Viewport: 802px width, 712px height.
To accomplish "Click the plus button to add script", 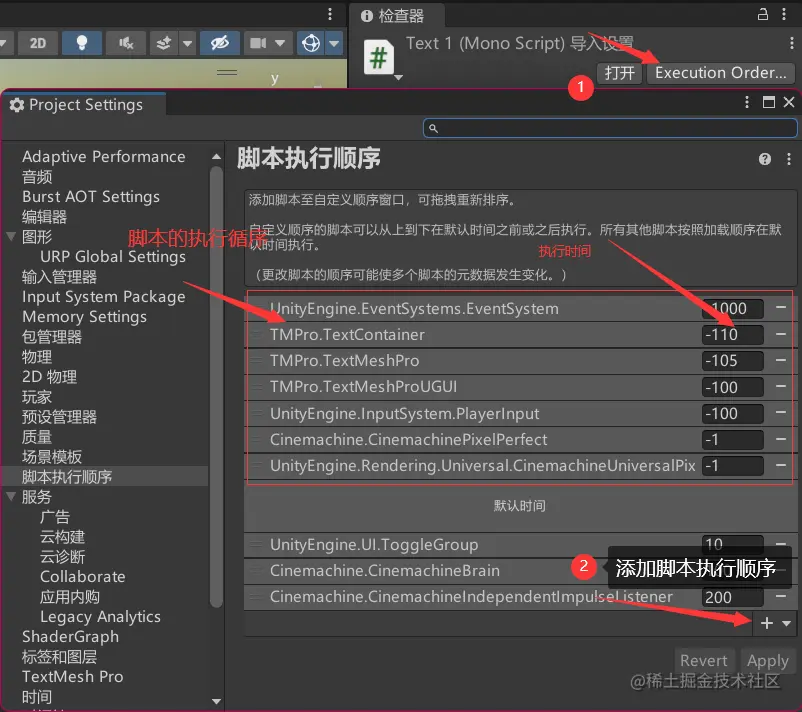I will 766,623.
